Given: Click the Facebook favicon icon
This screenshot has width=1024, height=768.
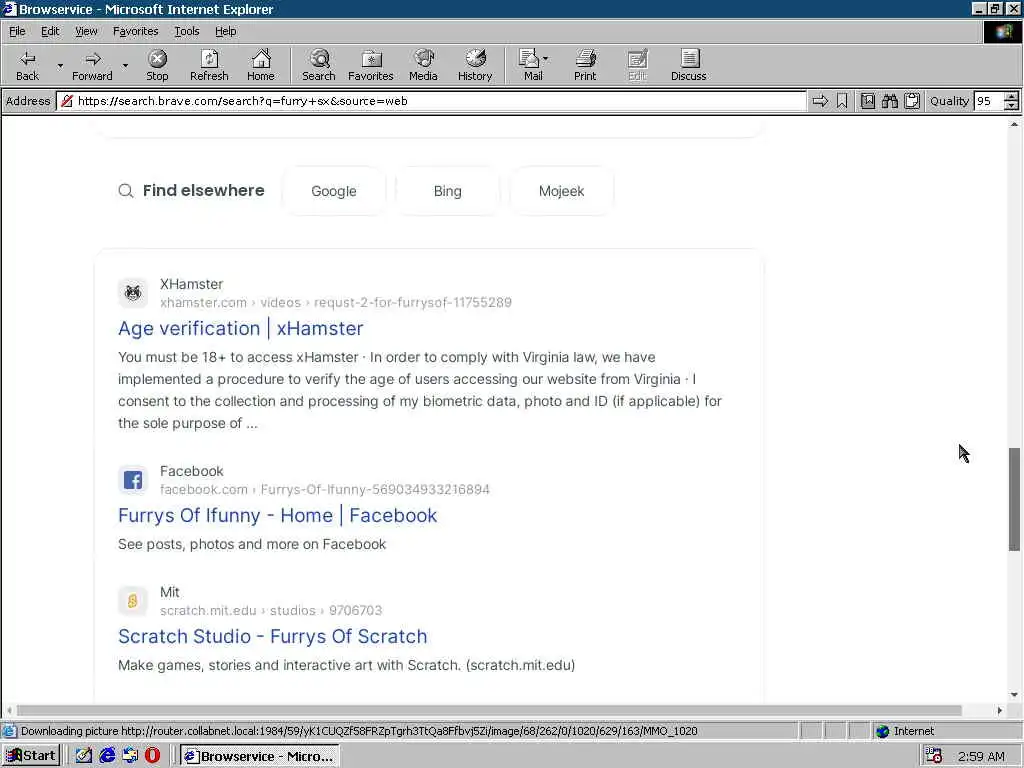Looking at the screenshot, I should click(x=133, y=480).
